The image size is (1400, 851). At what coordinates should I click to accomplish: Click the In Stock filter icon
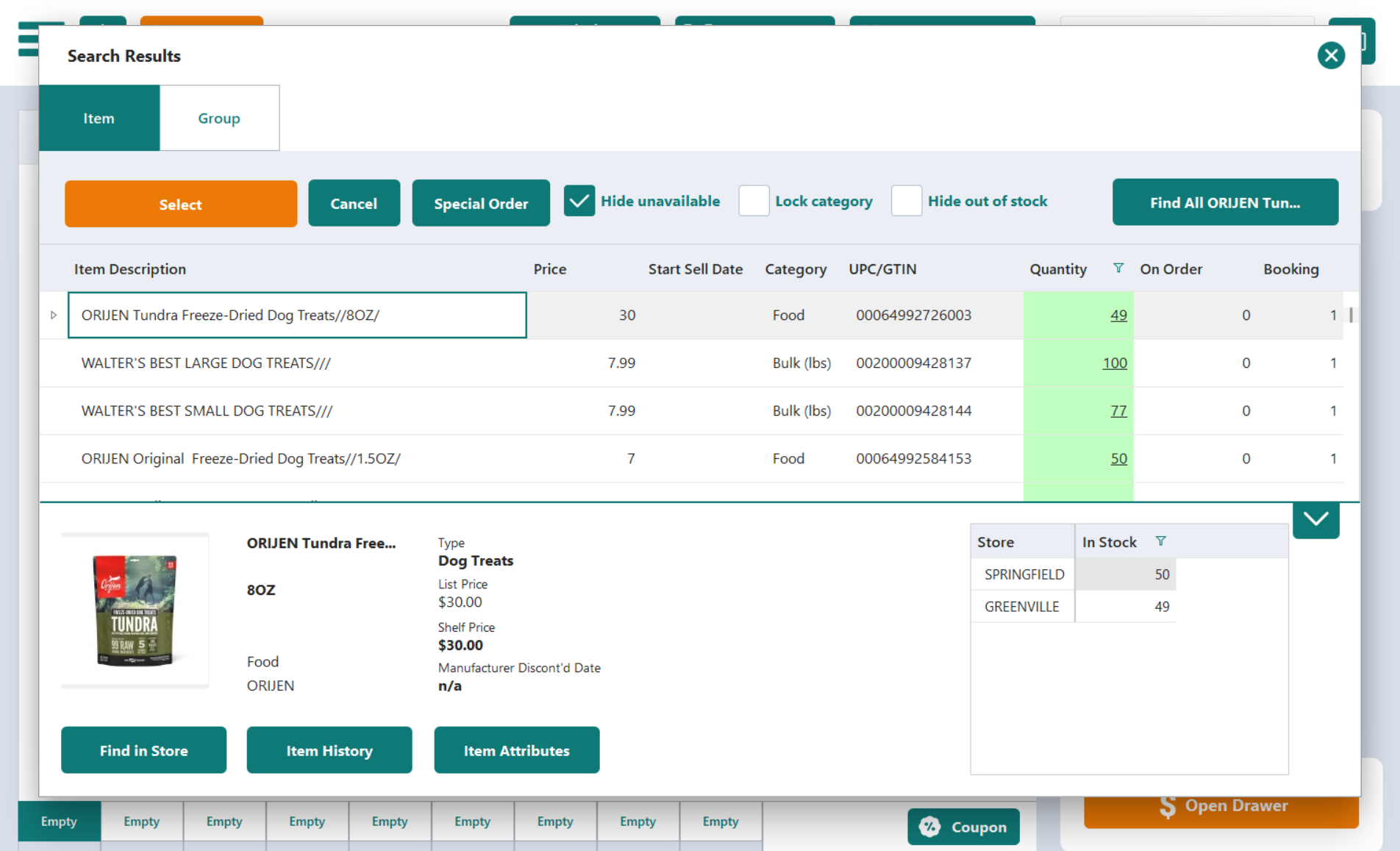tap(1160, 541)
